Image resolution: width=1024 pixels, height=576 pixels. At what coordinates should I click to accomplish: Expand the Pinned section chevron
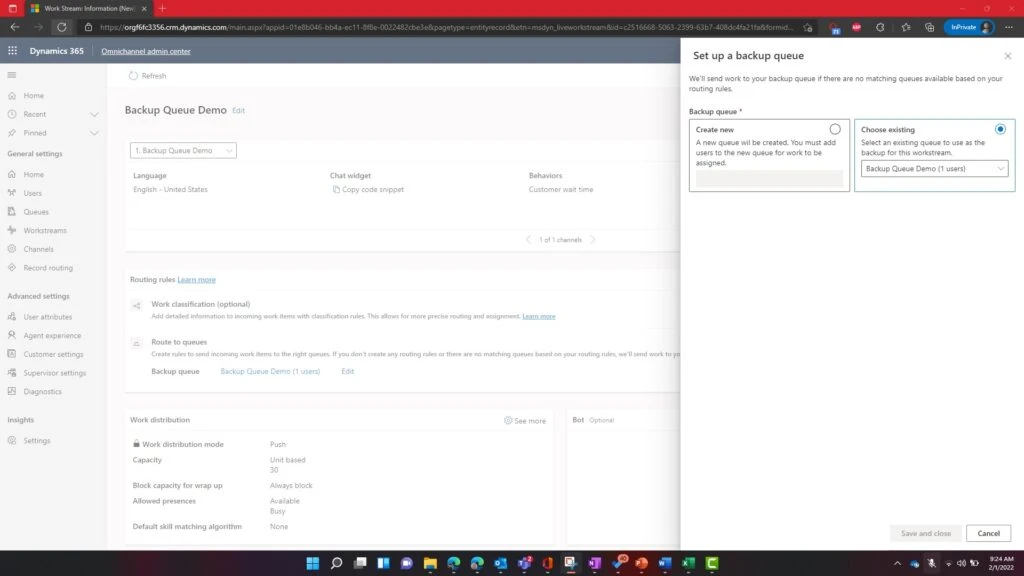[x=94, y=133]
